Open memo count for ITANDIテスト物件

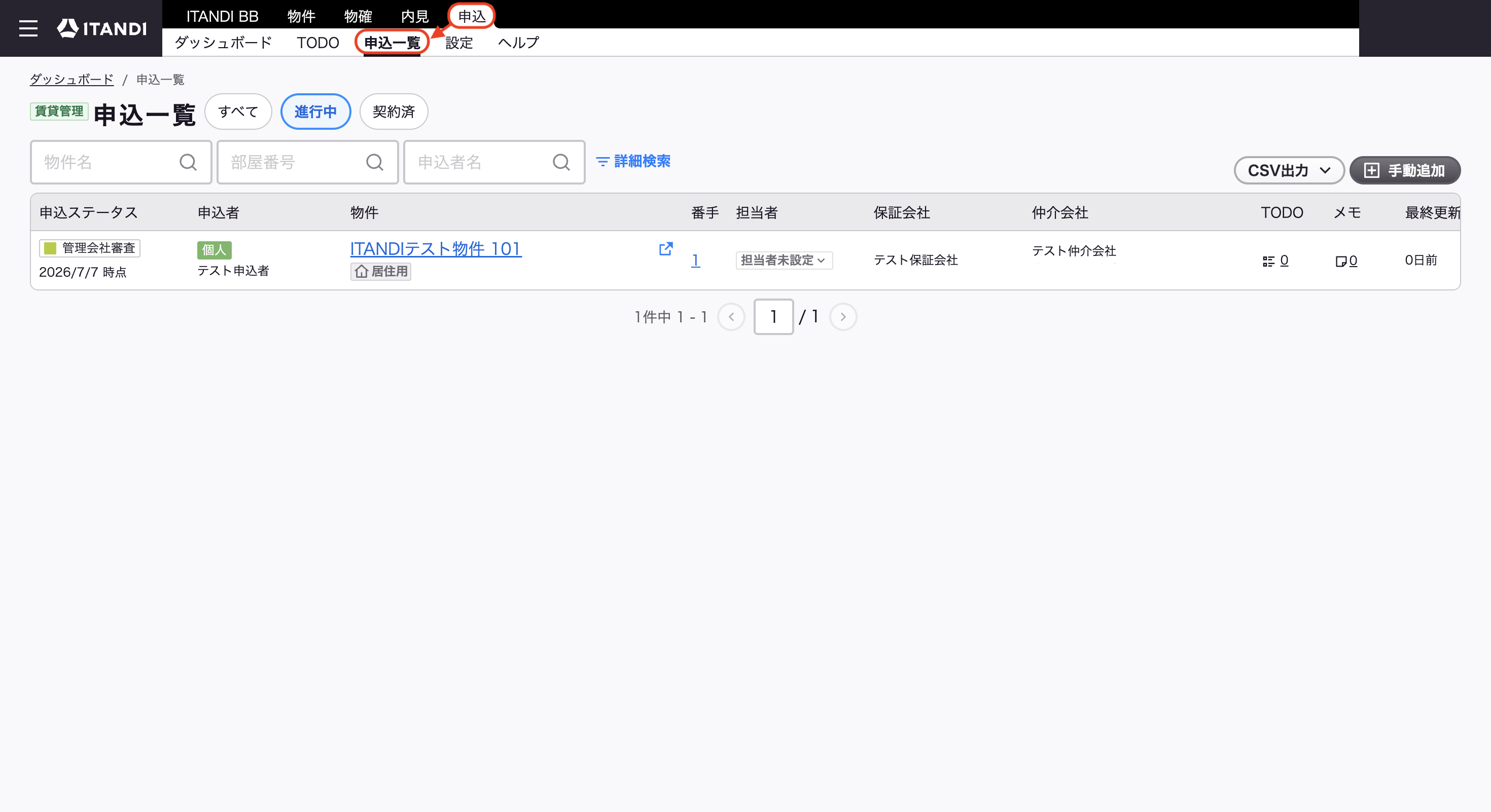click(1346, 262)
